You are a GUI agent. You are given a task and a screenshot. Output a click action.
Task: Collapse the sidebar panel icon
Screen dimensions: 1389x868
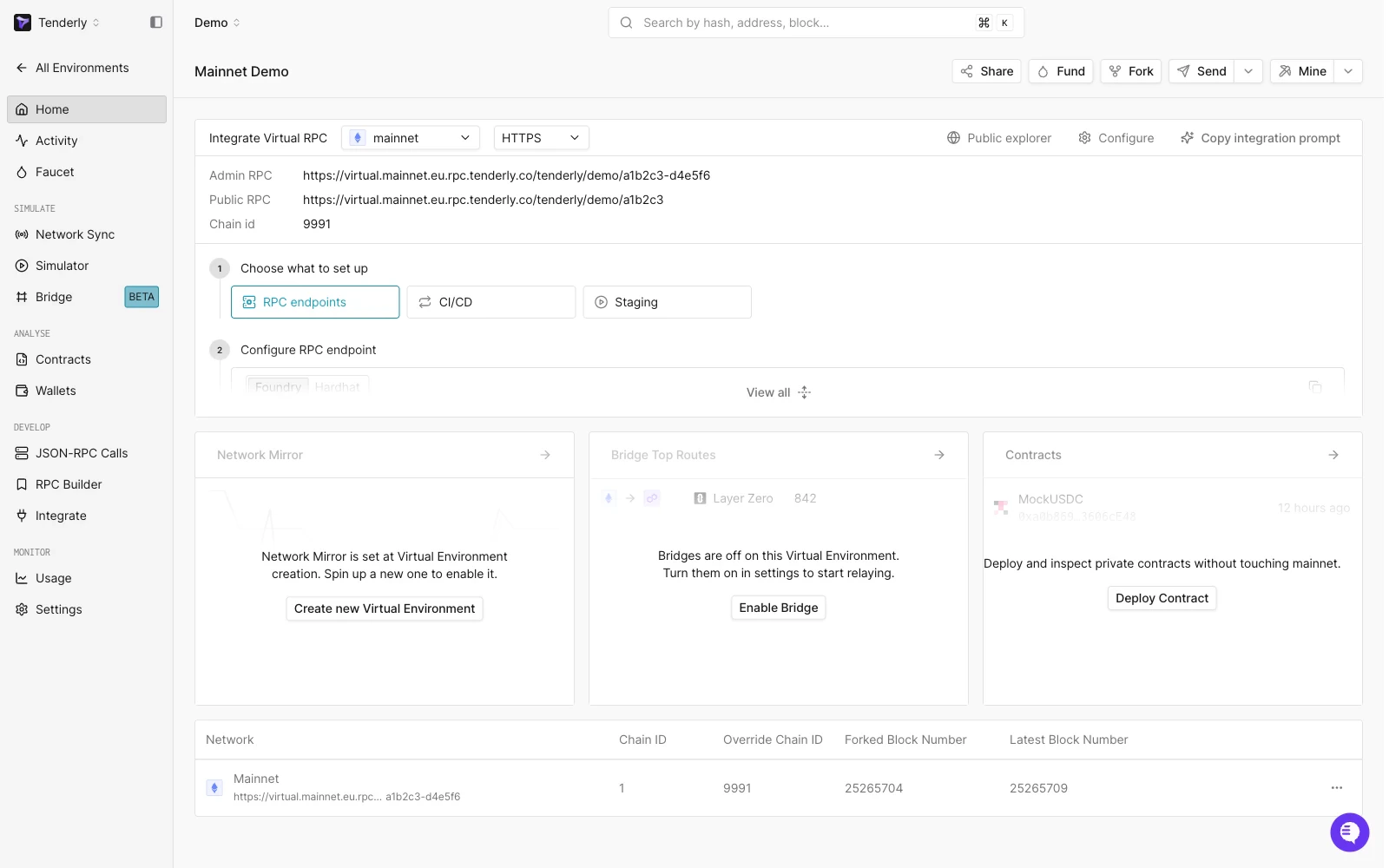pyautogui.click(x=156, y=23)
